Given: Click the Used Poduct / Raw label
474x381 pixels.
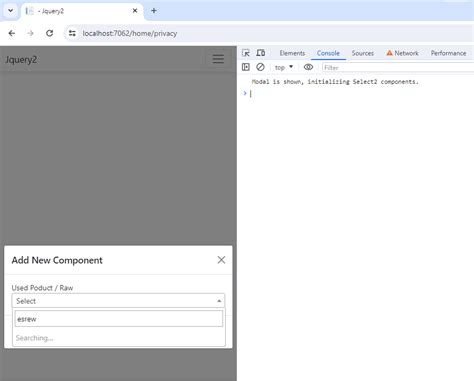Looking at the screenshot, I should tap(42, 288).
